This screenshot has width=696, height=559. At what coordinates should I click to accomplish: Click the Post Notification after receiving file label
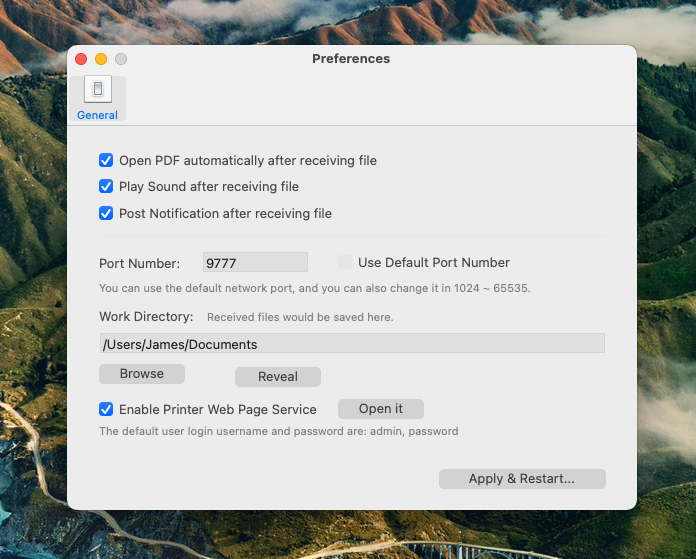coord(225,214)
